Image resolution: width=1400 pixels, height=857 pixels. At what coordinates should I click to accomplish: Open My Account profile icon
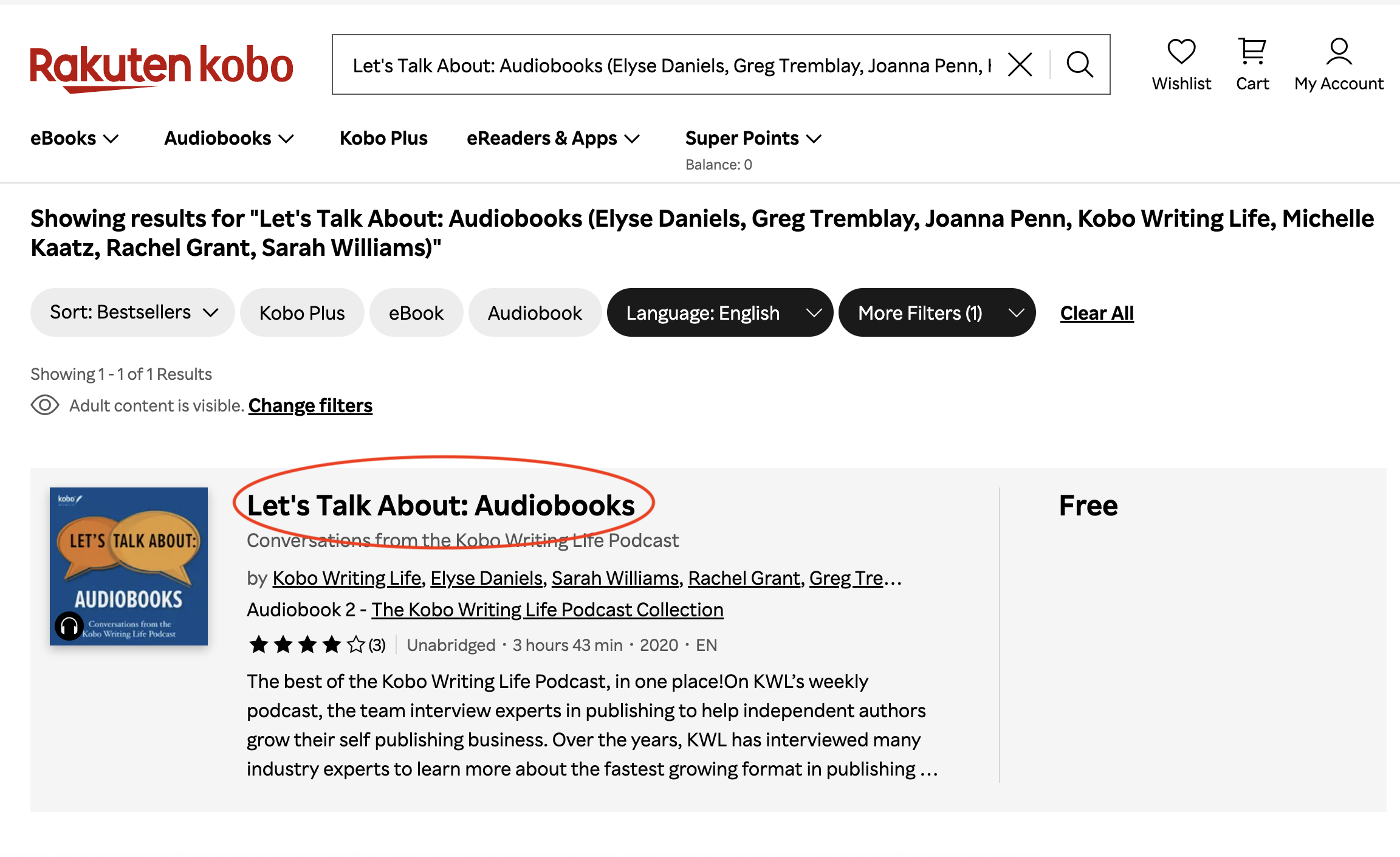point(1339,52)
